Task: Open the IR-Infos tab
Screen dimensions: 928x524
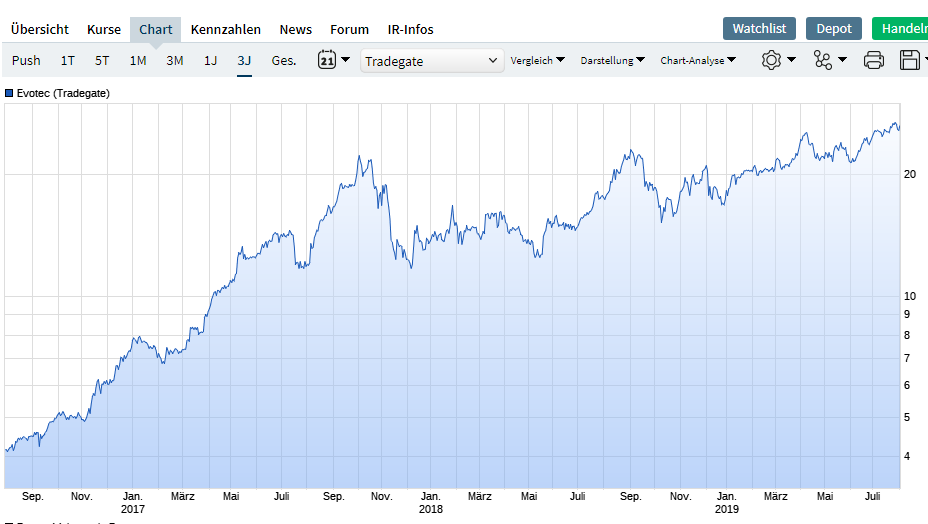Action: pos(410,30)
